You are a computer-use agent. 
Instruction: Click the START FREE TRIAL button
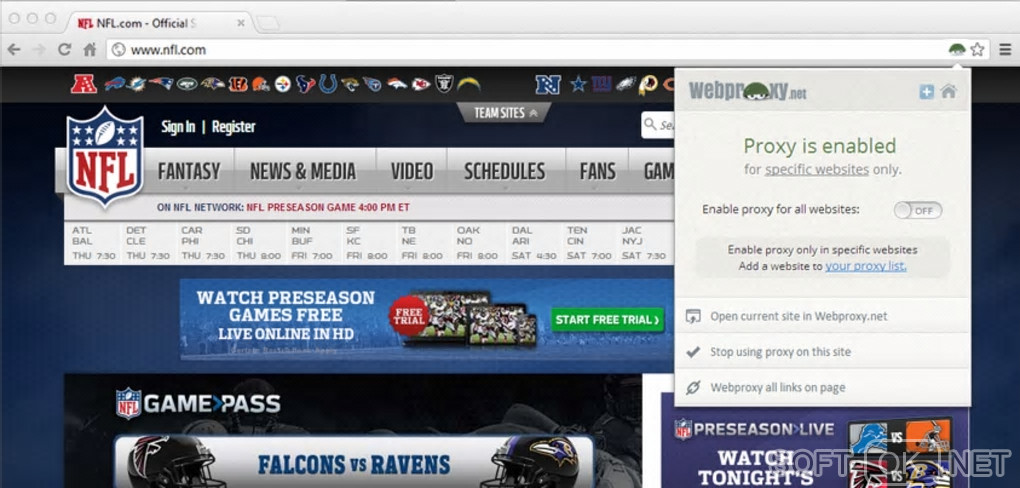pyautogui.click(x=608, y=319)
